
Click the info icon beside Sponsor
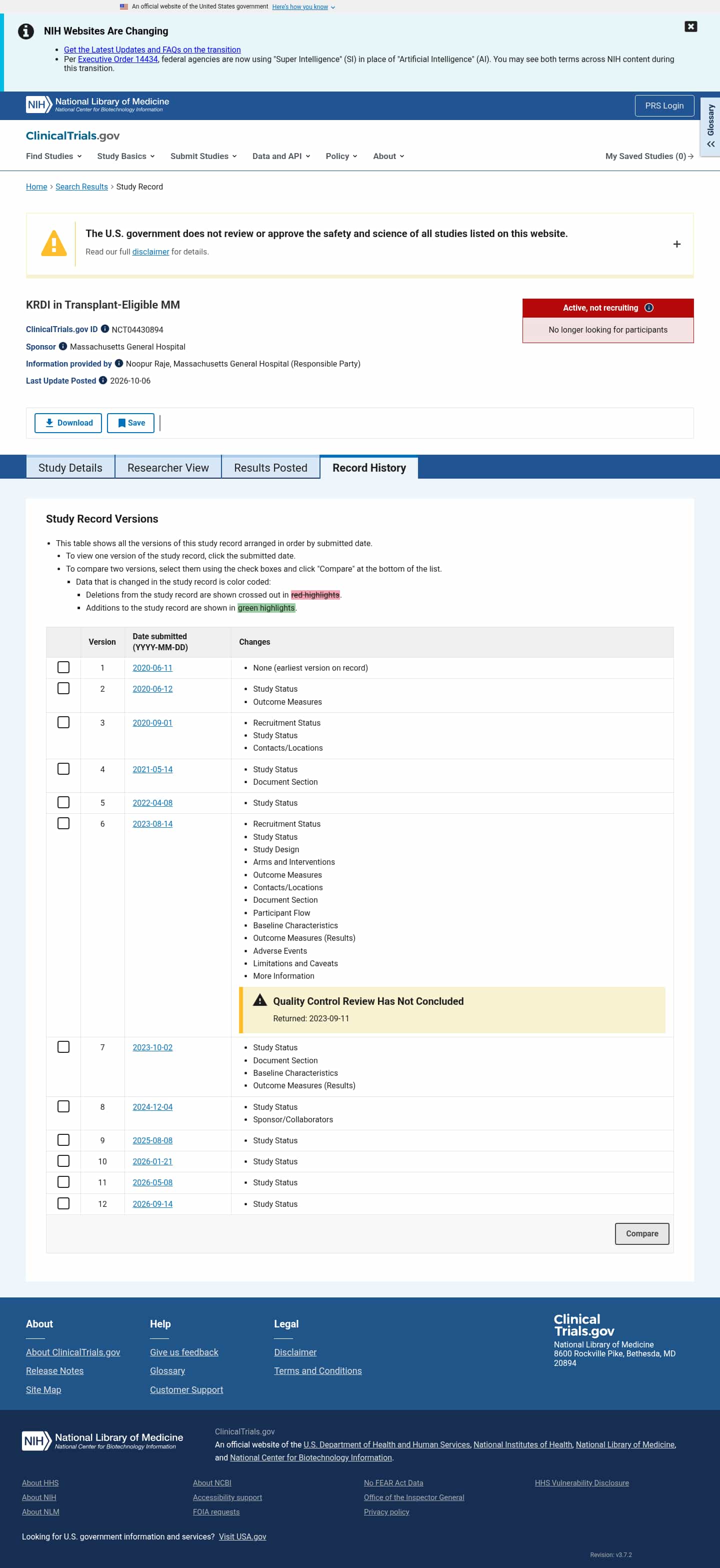coord(62,346)
